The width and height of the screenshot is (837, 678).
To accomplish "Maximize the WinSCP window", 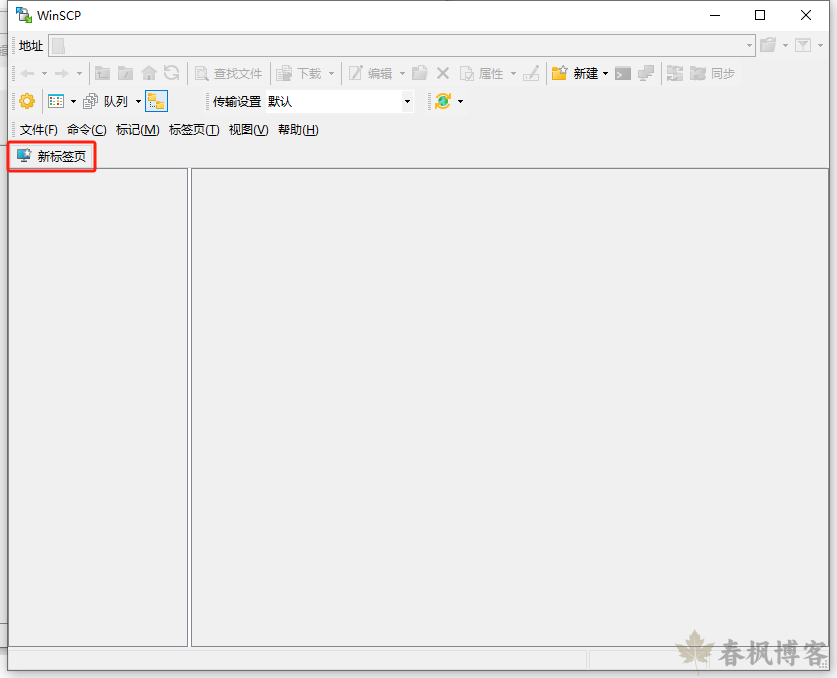I will [x=760, y=15].
